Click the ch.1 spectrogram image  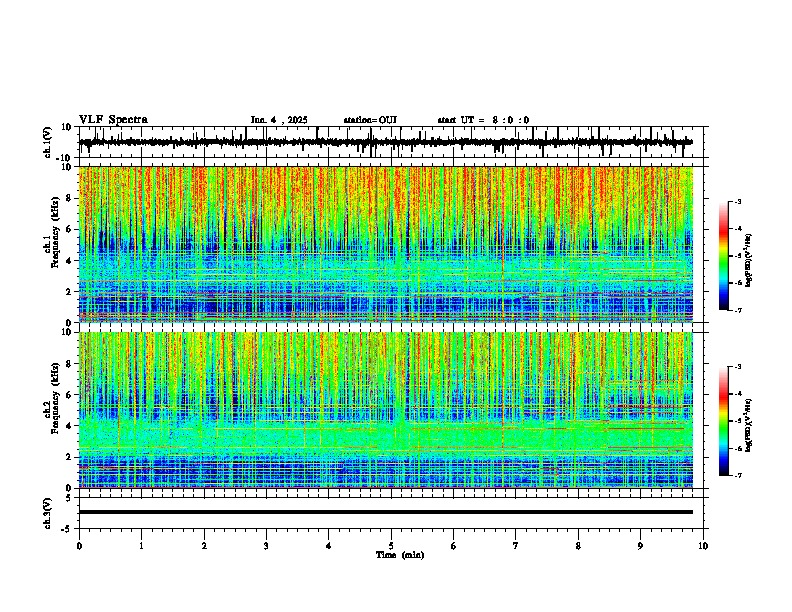[385, 244]
